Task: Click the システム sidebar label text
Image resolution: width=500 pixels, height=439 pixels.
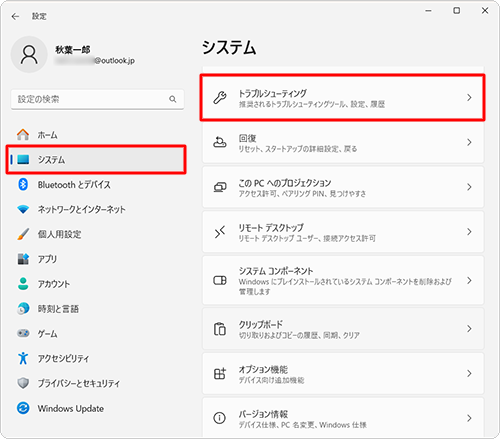Action: [51, 160]
